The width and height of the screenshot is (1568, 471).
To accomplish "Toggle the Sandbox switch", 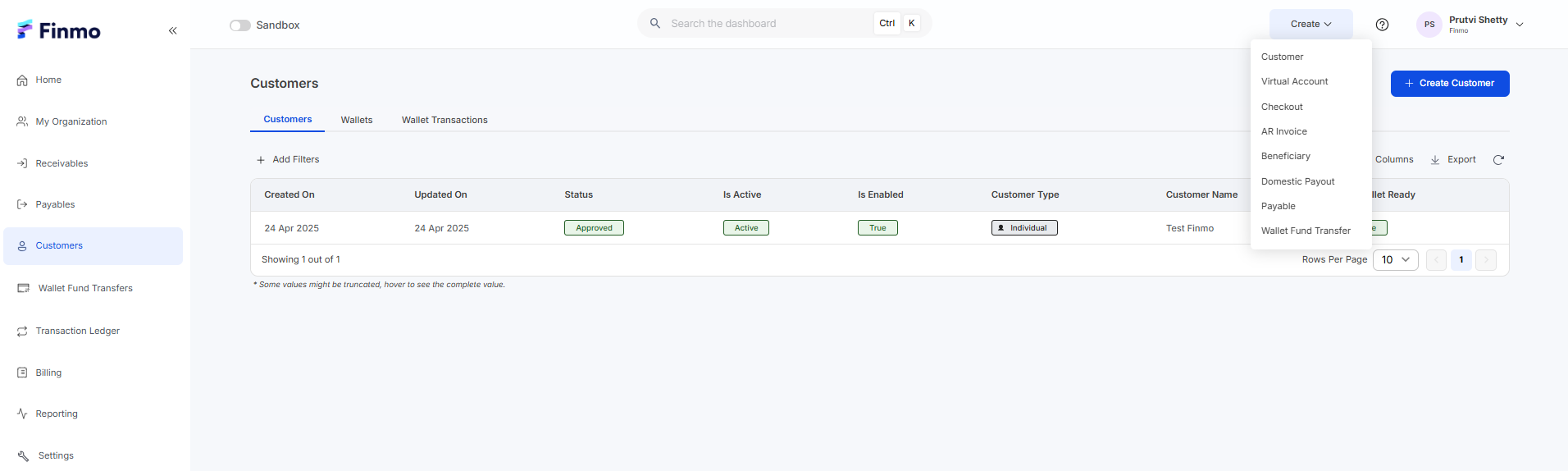I will [240, 25].
